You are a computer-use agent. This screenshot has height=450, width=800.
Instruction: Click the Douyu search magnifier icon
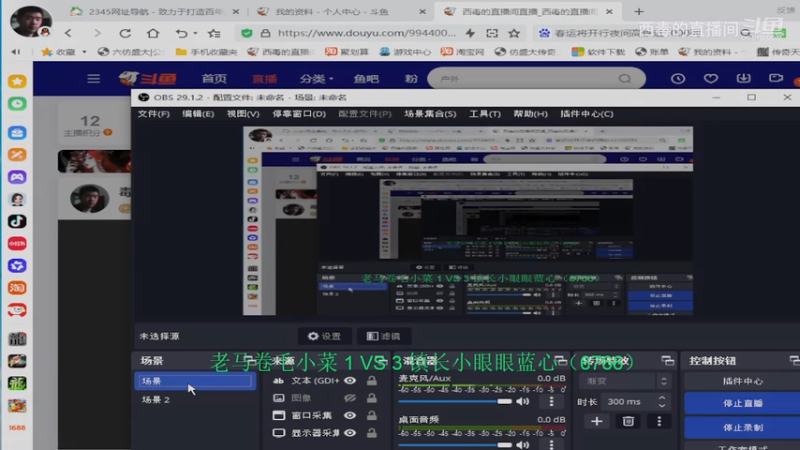coord(625,79)
